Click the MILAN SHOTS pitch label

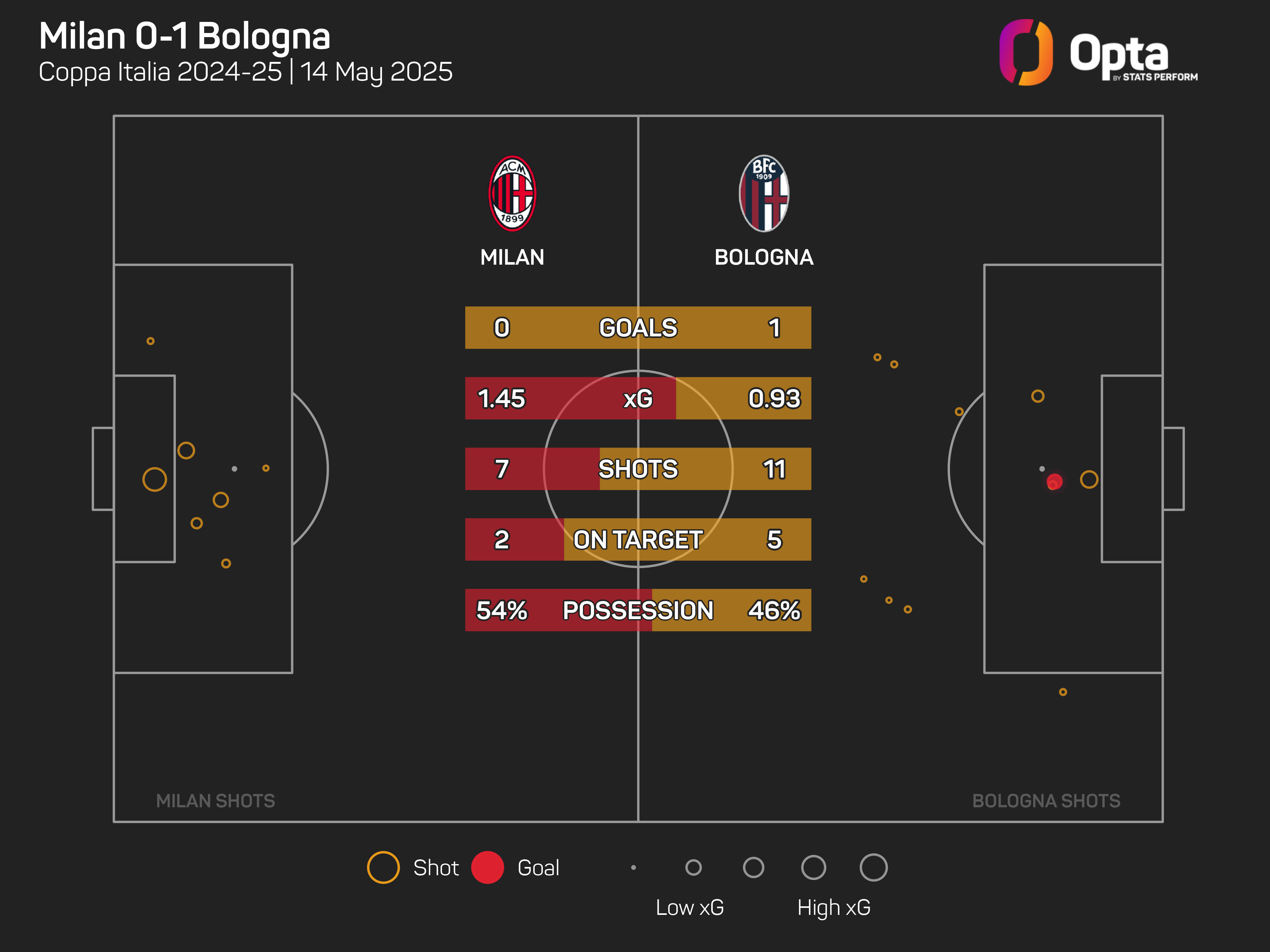click(215, 801)
